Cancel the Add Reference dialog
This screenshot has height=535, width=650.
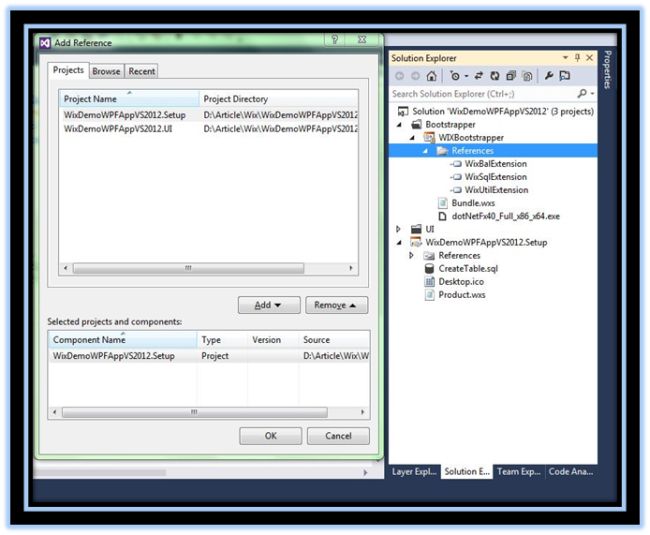click(338, 436)
